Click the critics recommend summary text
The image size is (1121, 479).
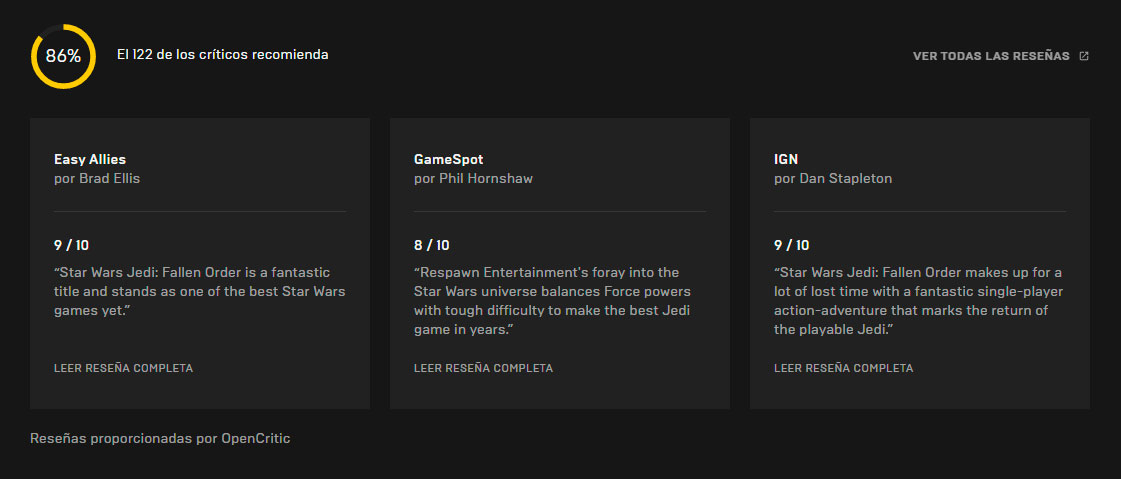point(222,55)
